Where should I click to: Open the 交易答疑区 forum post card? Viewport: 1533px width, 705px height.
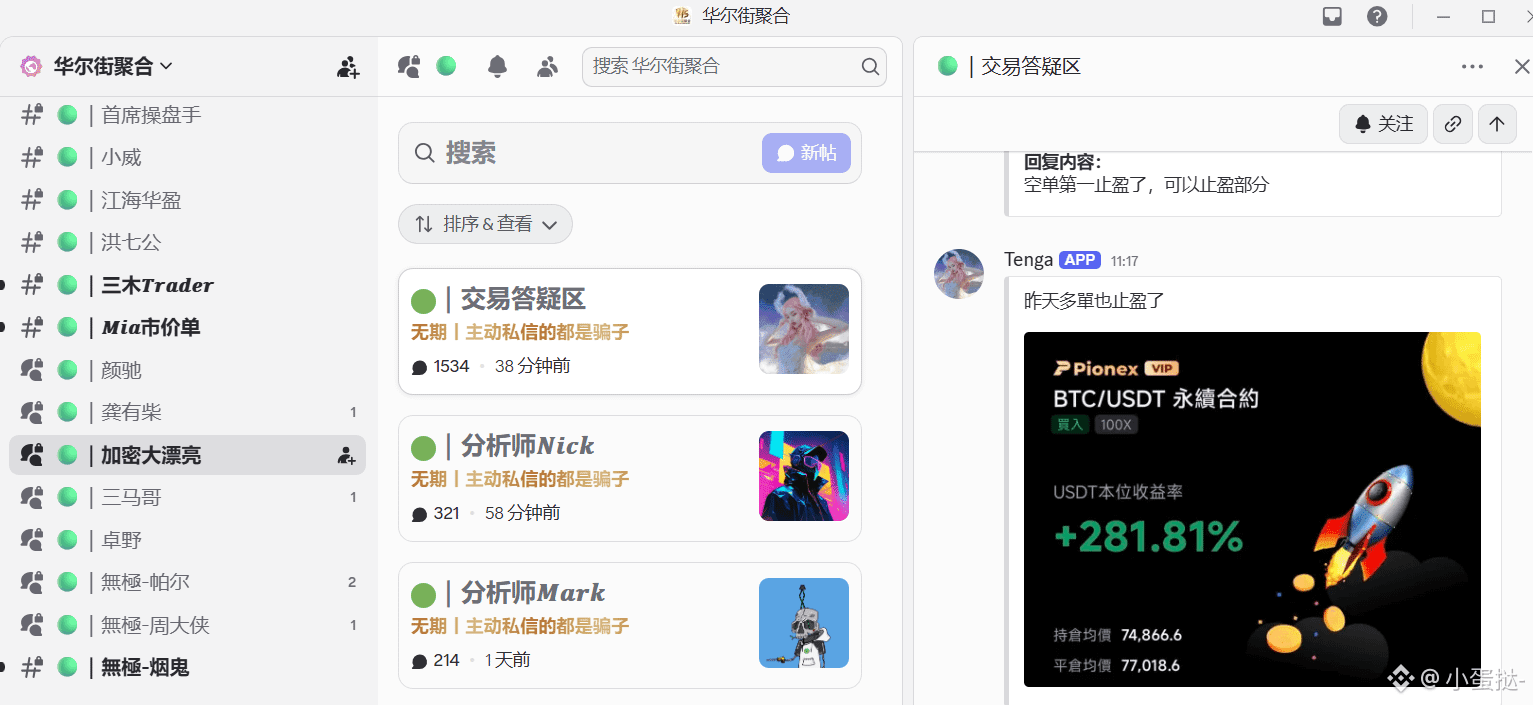pyautogui.click(x=630, y=331)
